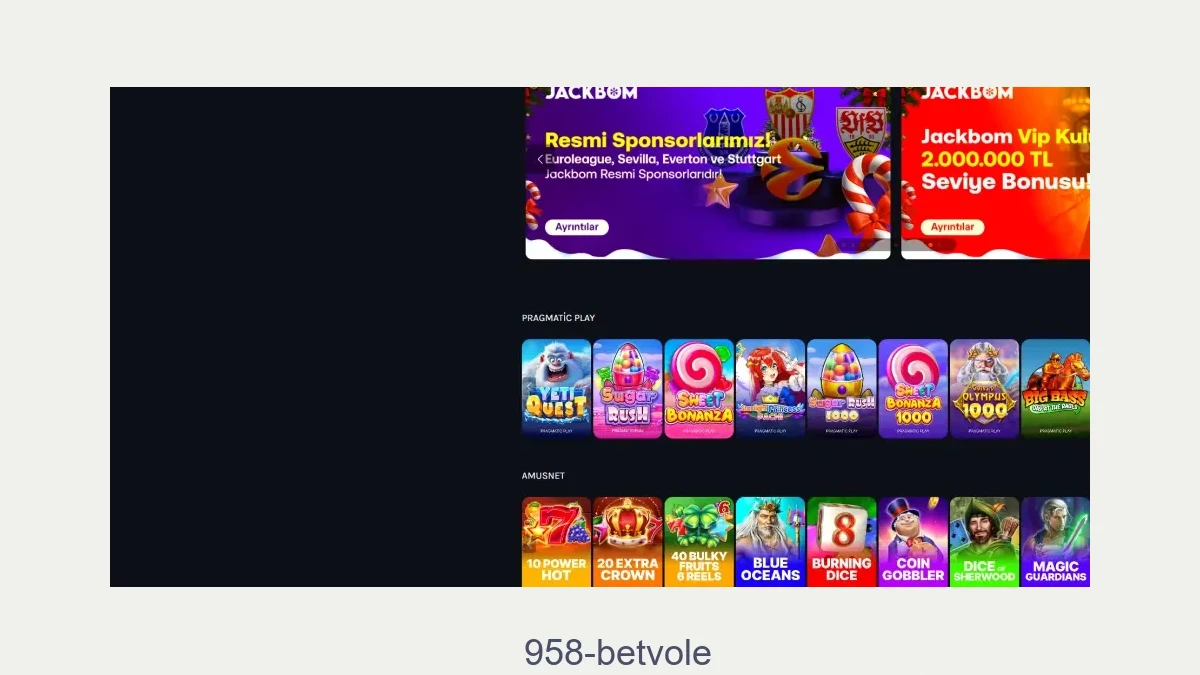Click Ayrıntılar on the VIP bonus banner
The image size is (1200, 675).
click(x=953, y=227)
